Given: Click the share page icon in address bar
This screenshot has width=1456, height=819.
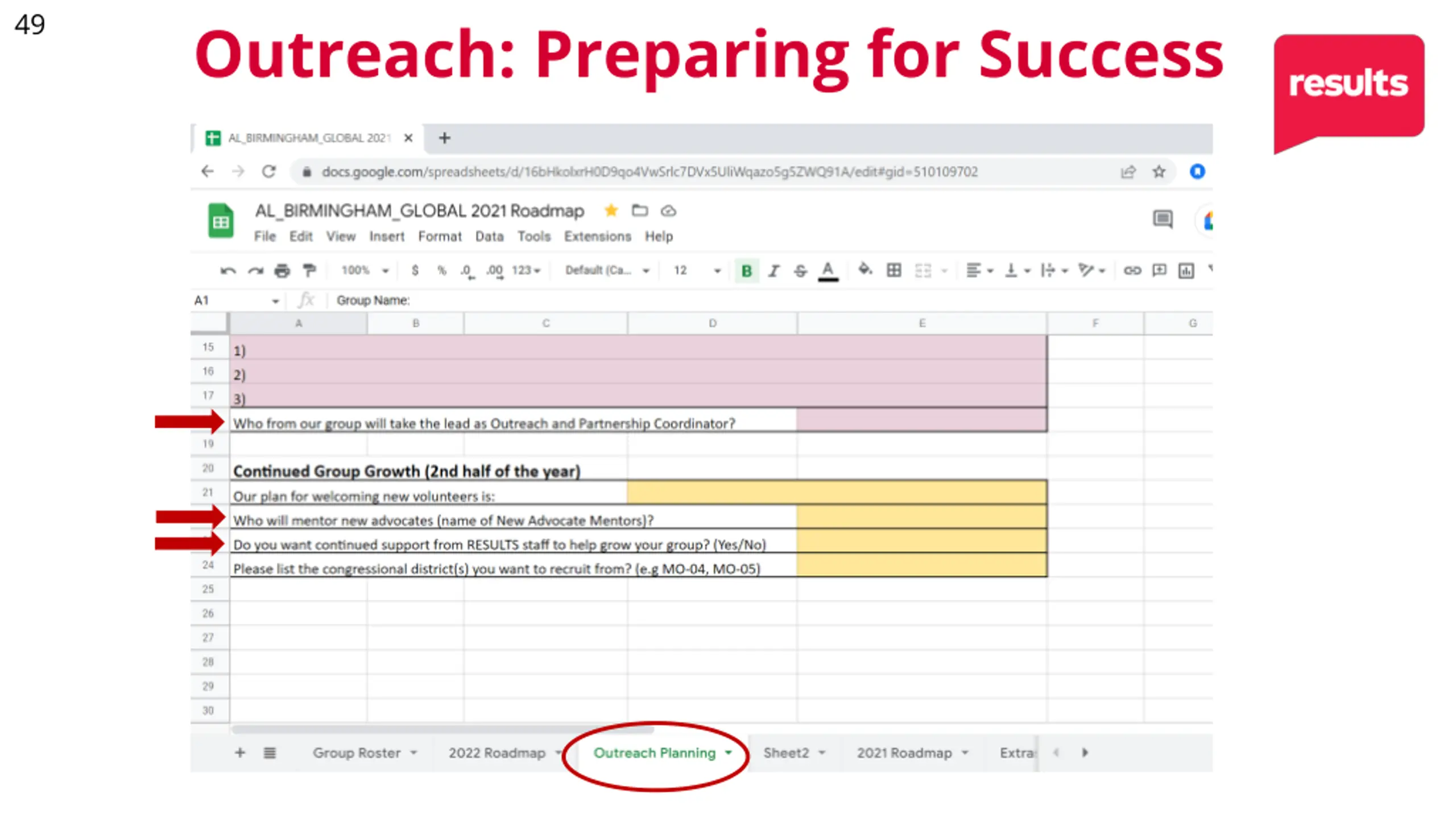Looking at the screenshot, I should pos(1128,172).
